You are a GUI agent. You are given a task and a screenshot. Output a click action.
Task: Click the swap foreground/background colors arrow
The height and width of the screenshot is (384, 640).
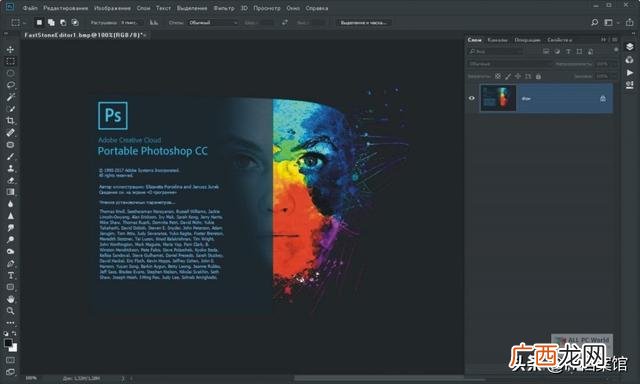pos(14,333)
